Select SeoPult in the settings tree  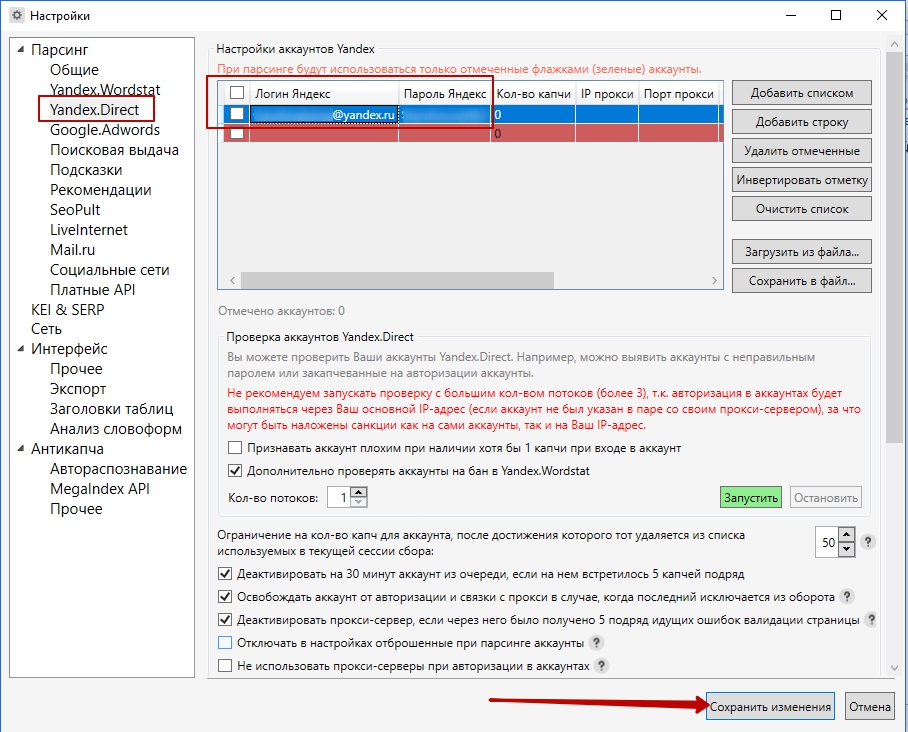[75, 210]
